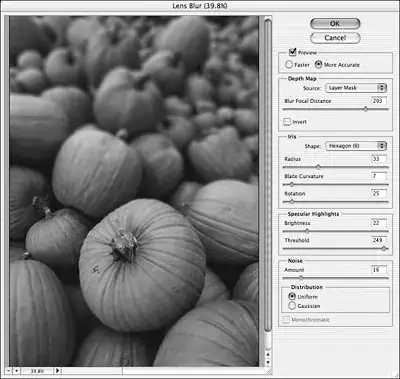
Task: Click the Blade Curvature value field
Action: 379,176
